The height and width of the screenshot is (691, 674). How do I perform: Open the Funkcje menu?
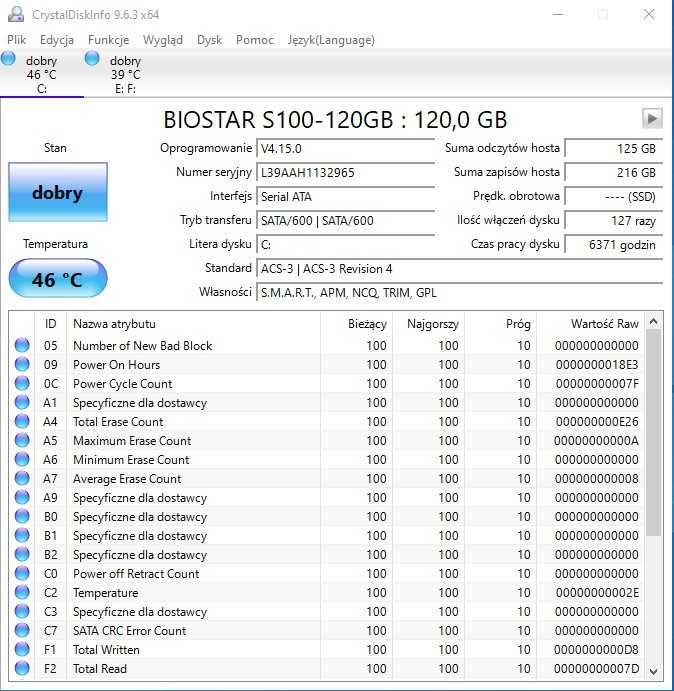tap(108, 40)
